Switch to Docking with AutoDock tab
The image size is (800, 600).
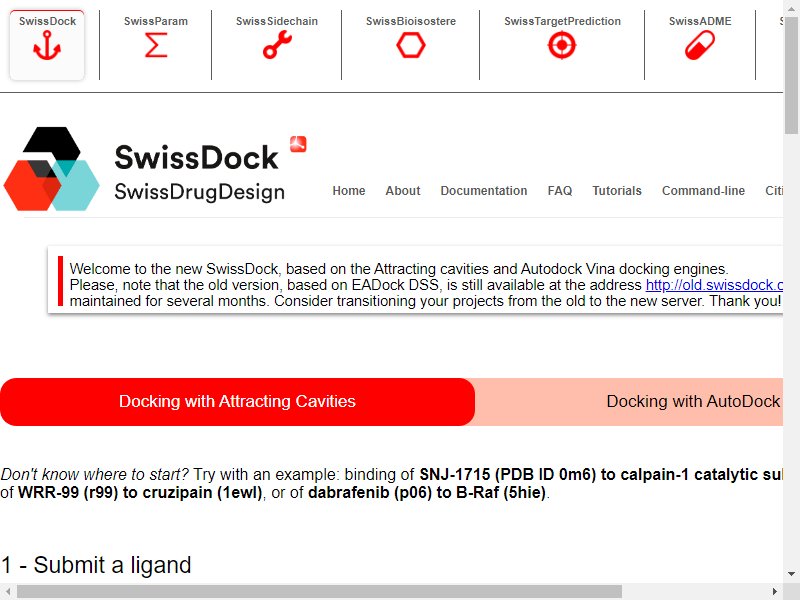click(629, 402)
